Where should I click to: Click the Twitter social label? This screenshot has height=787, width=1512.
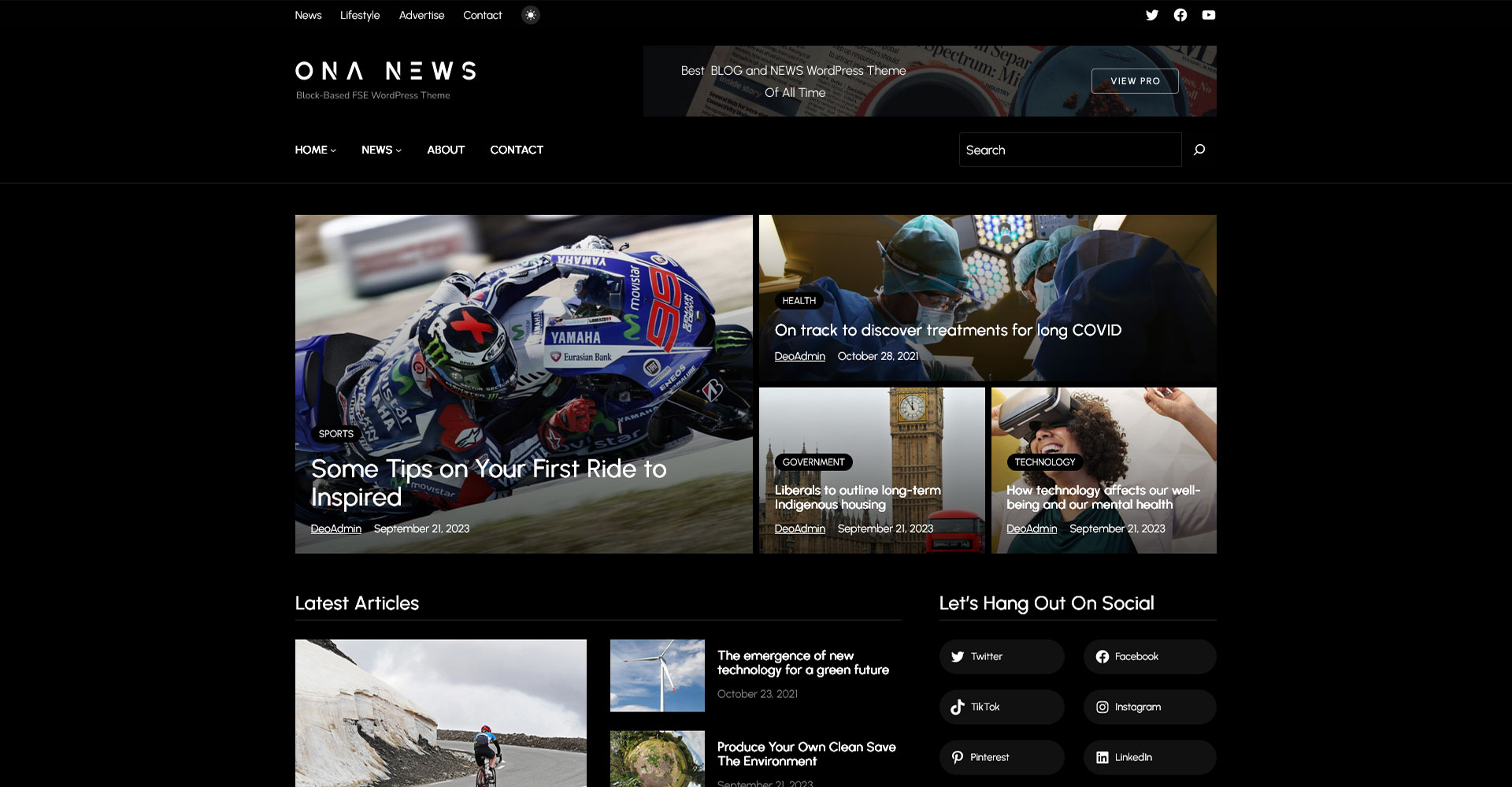(986, 657)
